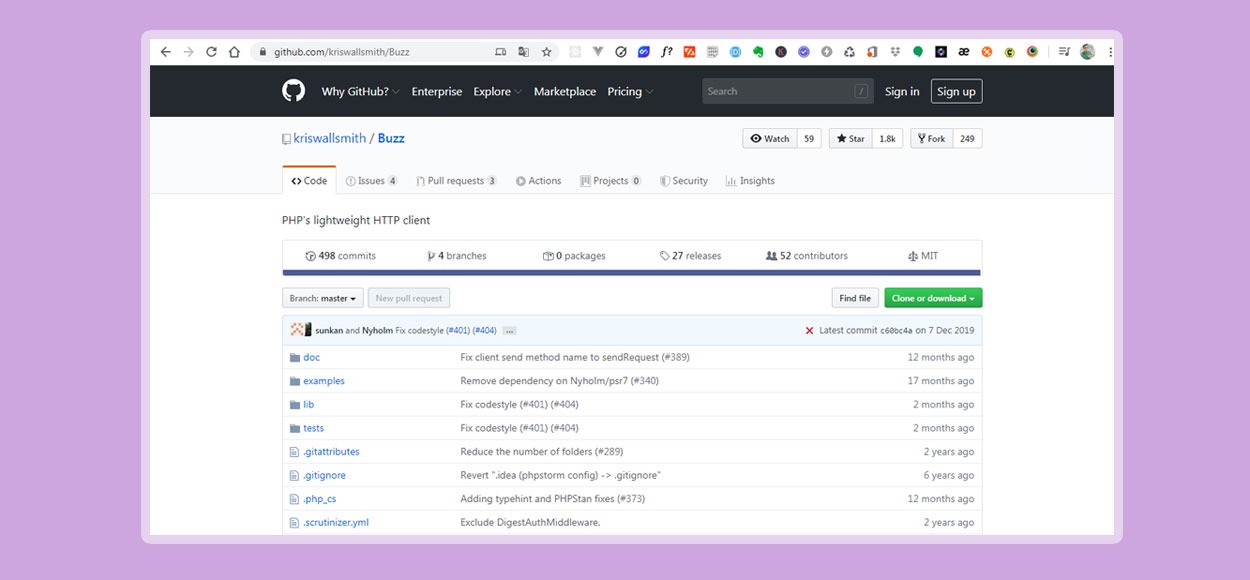Expand the commit message ellipsis
The width and height of the screenshot is (1250, 580).
tap(509, 330)
